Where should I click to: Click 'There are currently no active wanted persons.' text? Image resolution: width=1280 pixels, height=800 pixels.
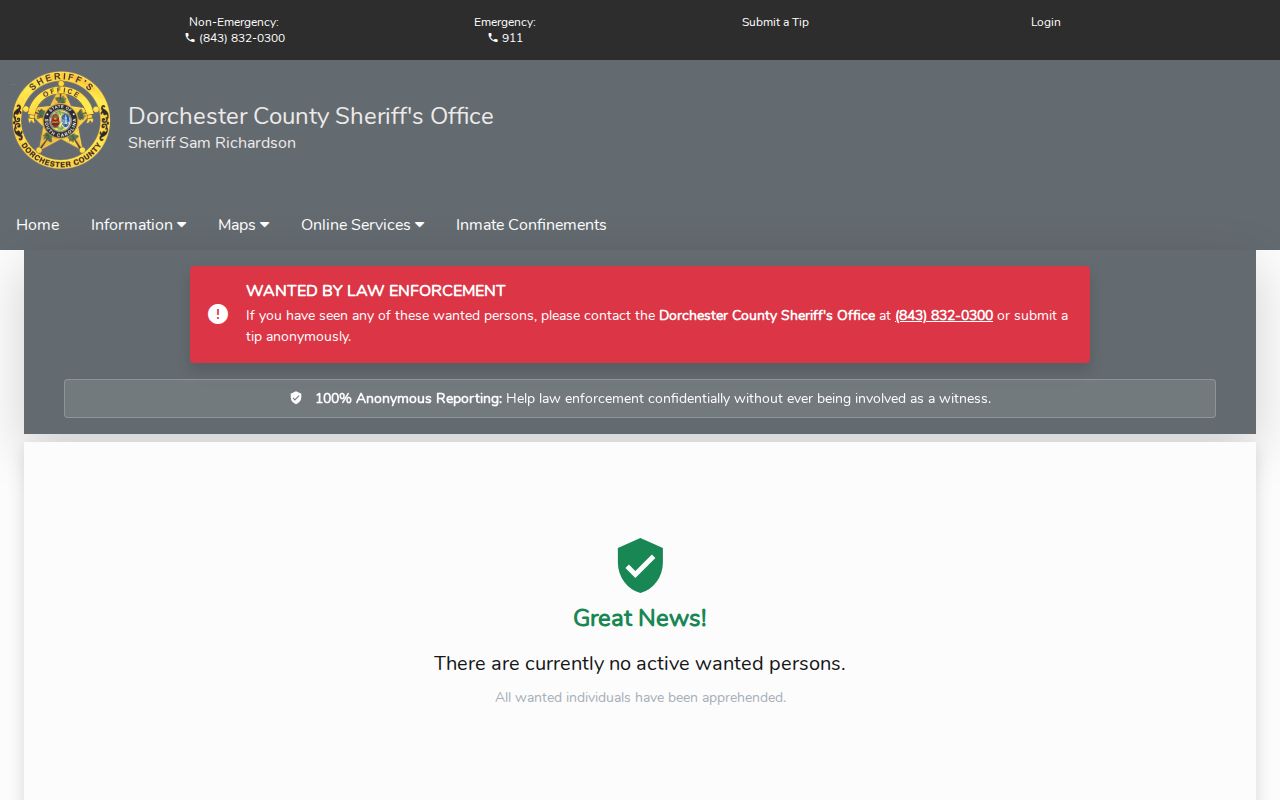pos(640,663)
